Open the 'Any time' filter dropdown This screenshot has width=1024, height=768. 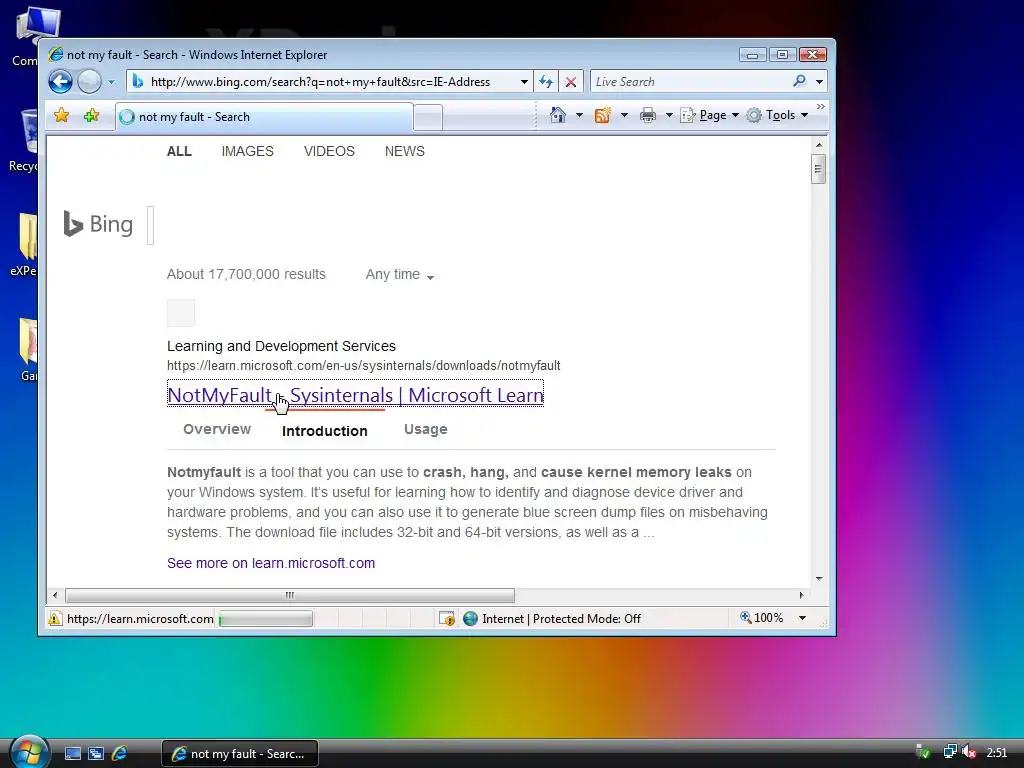click(x=400, y=275)
